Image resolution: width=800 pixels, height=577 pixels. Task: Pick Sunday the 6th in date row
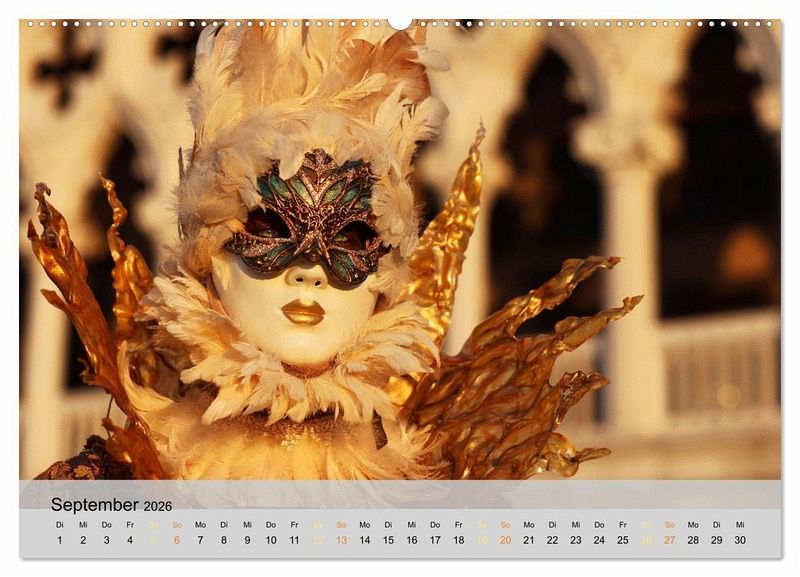pyautogui.click(x=177, y=540)
